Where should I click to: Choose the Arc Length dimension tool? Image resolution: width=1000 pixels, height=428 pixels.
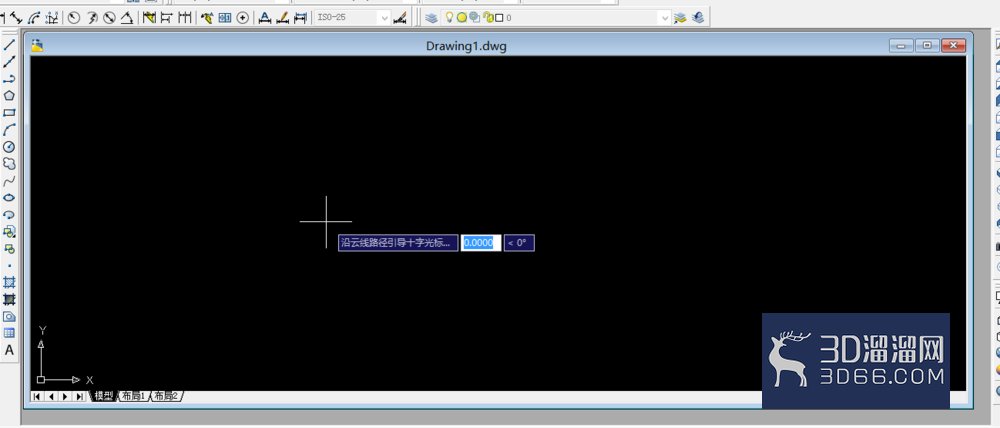pyautogui.click(x=34, y=18)
